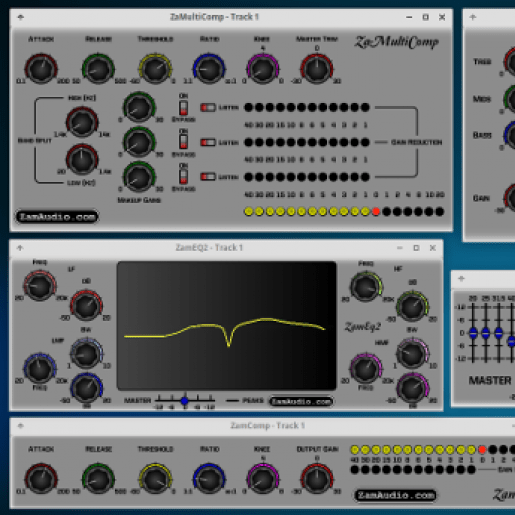Click the LMF BW knob in ZamEQ2

tap(86, 354)
